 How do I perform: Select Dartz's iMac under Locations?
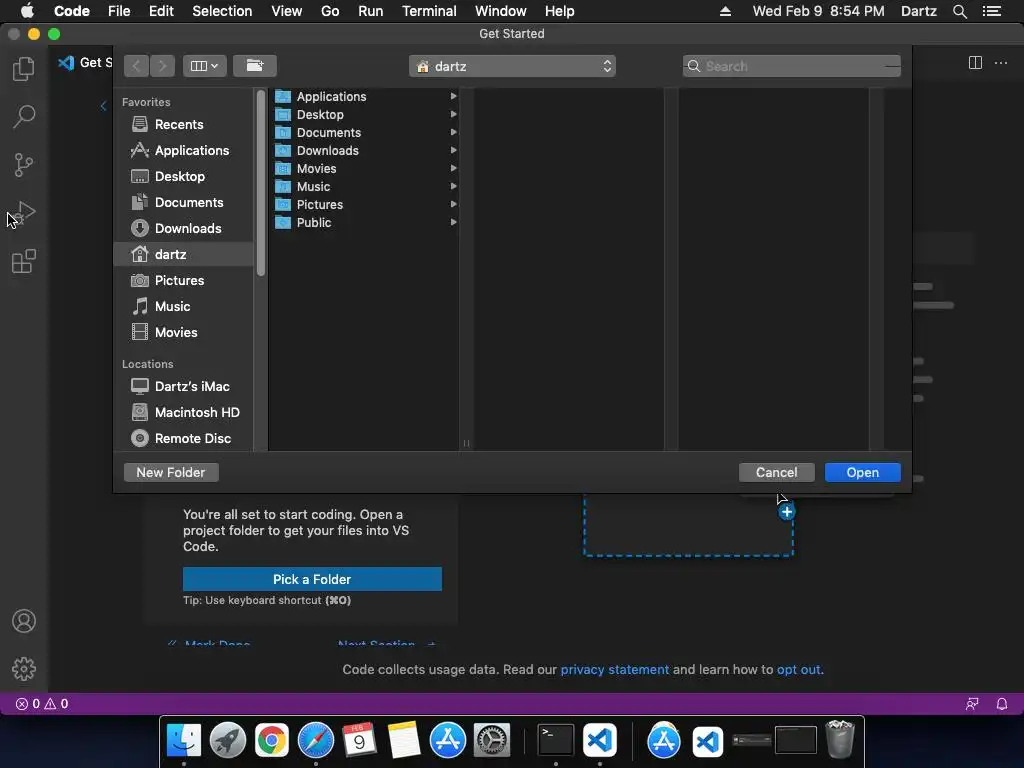pyautogui.click(x=184, y=386)
